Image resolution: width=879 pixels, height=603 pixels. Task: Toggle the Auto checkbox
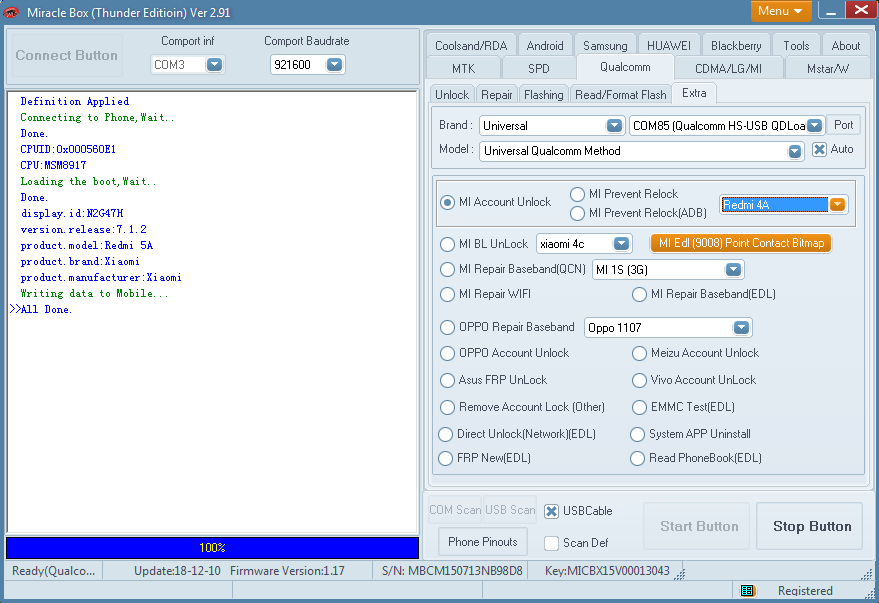point(819,150)
